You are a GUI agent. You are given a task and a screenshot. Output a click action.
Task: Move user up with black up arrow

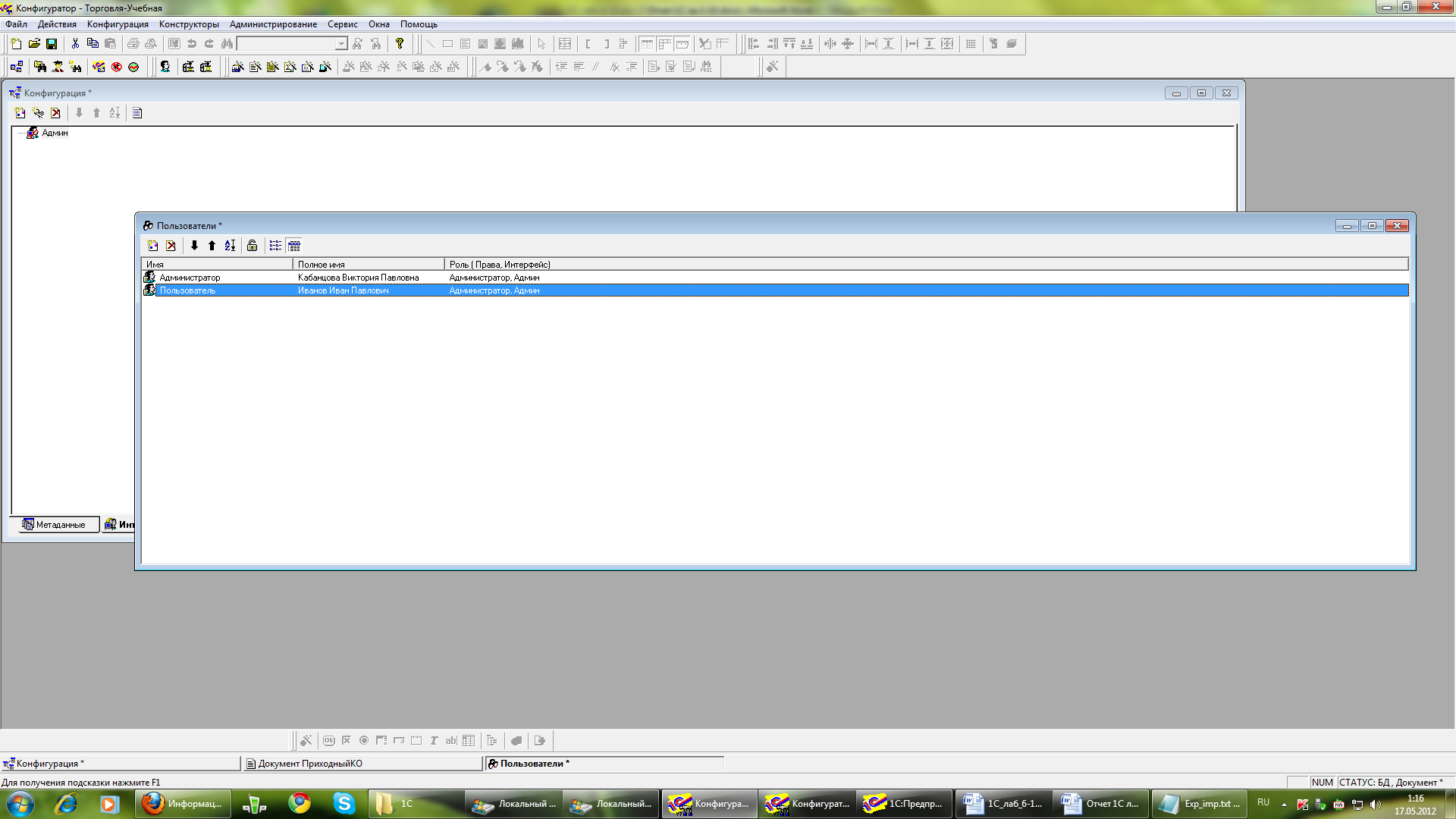click(212, 246)
